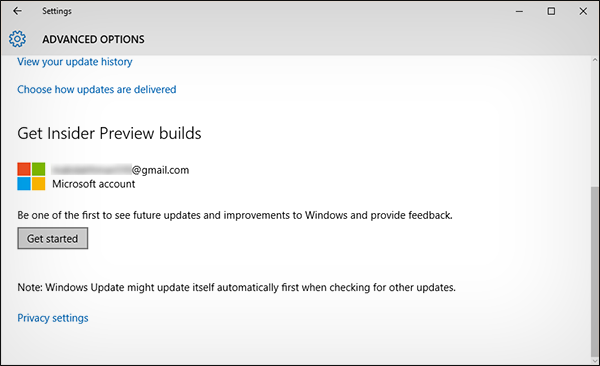600x366 pixels.
Task: Click the vertical scrollbar thumb
Action: coord(595,271)
